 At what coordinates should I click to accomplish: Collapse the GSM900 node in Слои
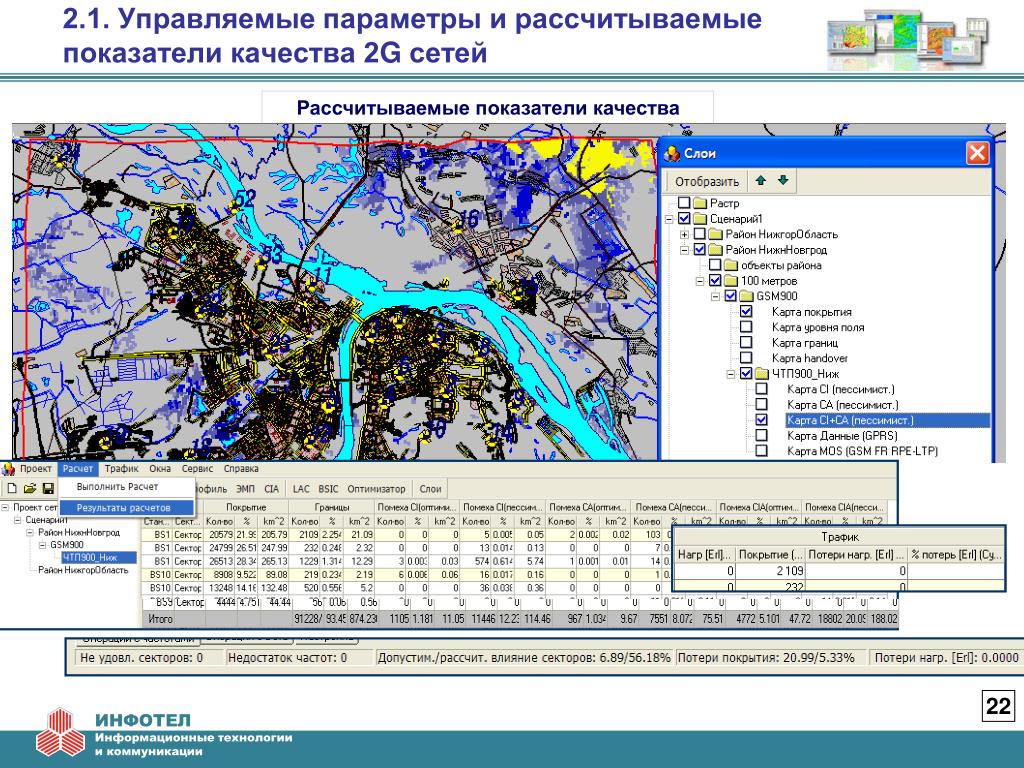click(716, 296)
